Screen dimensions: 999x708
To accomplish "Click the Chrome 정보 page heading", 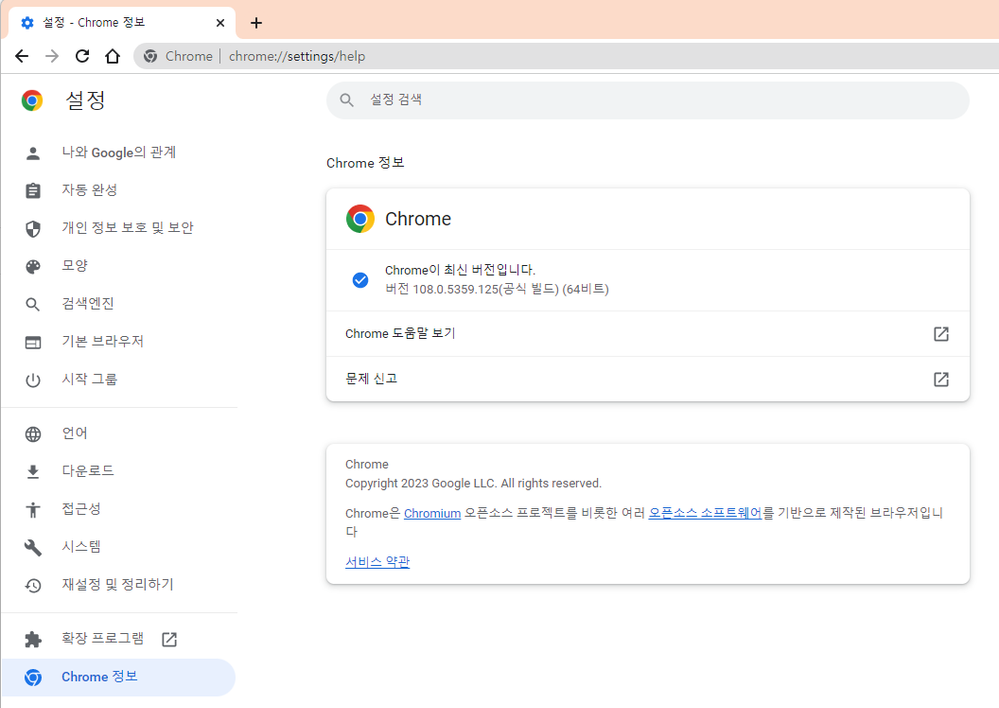I will pos(365,163).
